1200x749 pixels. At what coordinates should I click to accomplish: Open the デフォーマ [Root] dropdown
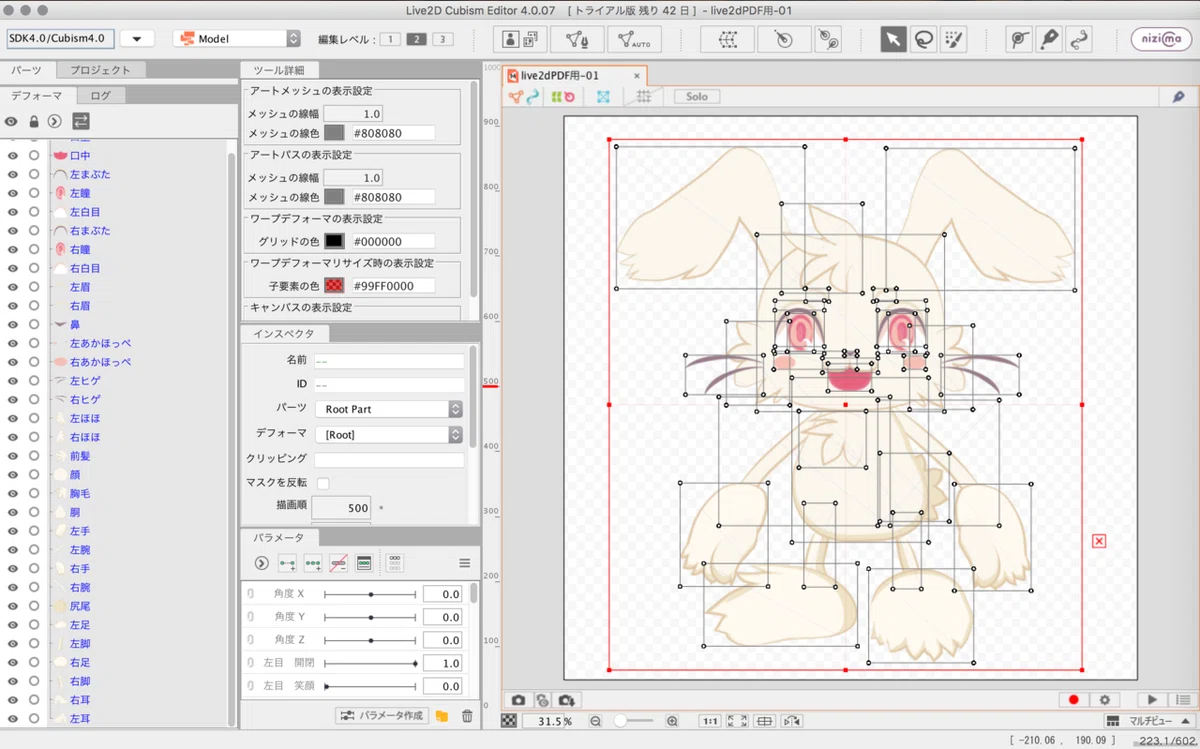[x=388, y=435]
